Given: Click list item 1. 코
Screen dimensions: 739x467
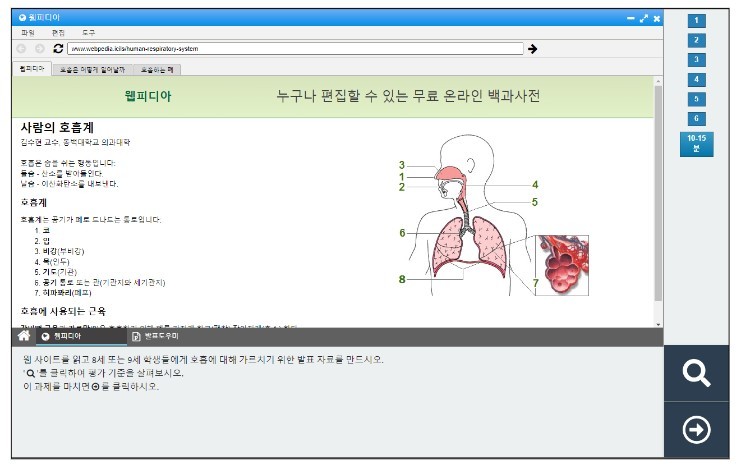Looking at the screenshot, I should [42, 230].
